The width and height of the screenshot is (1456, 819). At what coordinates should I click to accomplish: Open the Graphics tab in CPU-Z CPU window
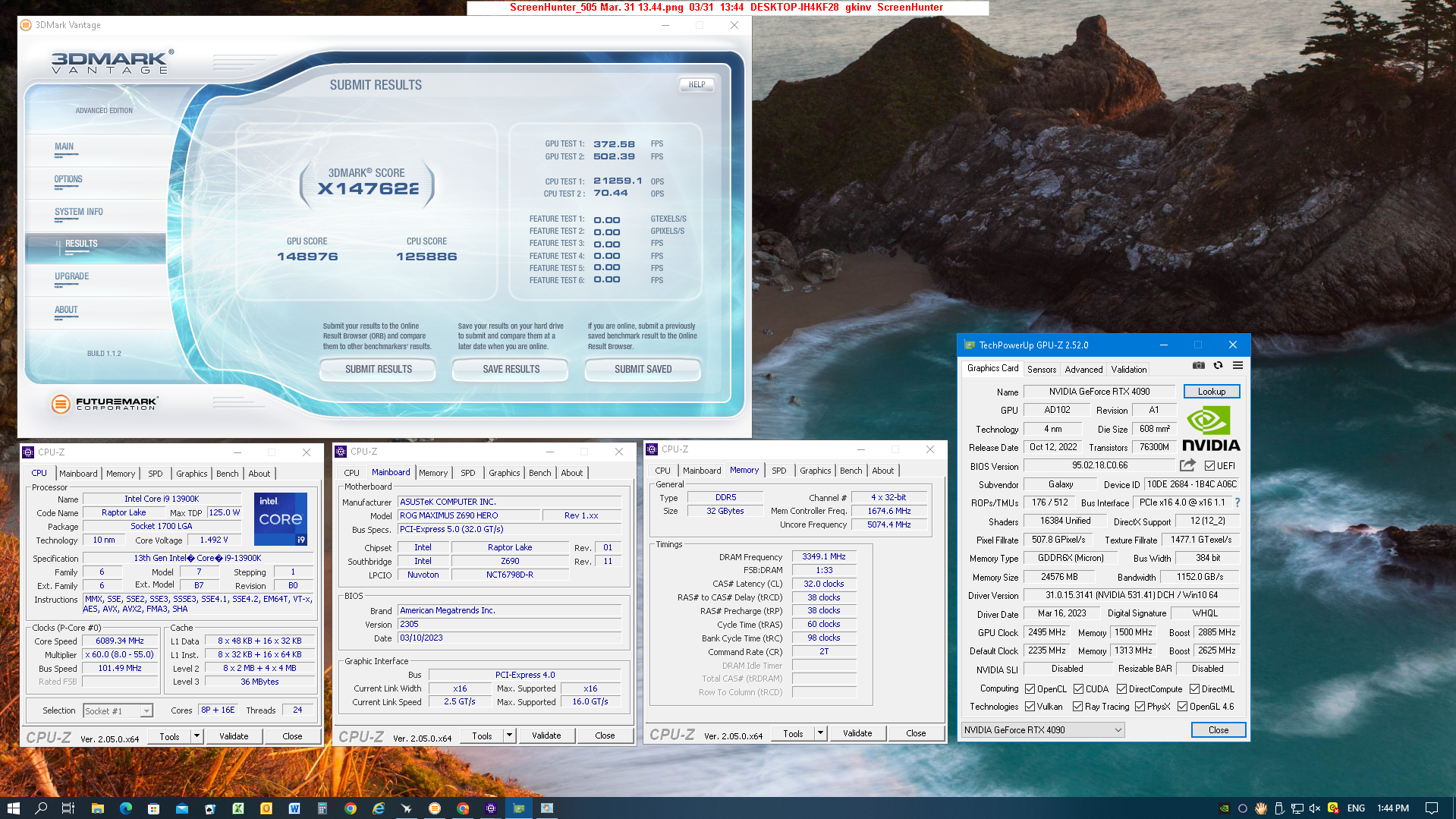click(x=191, y=474)
